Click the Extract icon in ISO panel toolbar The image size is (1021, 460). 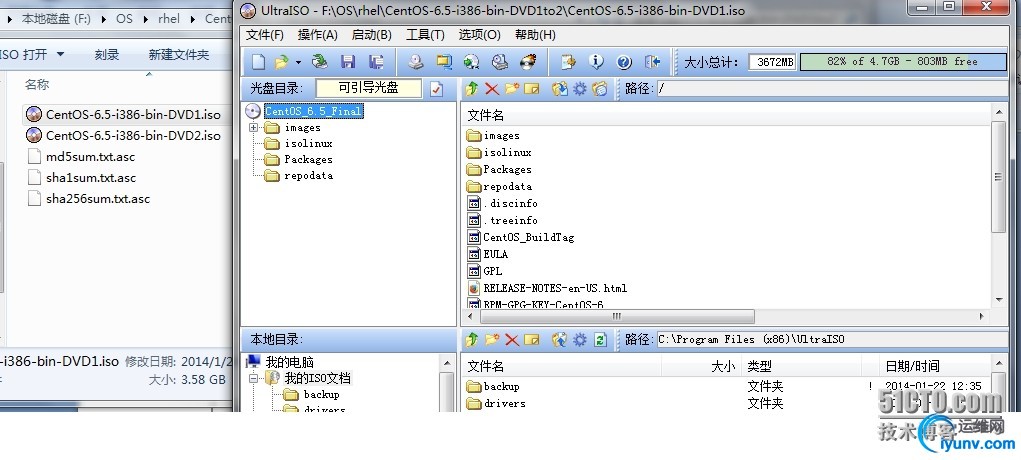coord(559,89)
